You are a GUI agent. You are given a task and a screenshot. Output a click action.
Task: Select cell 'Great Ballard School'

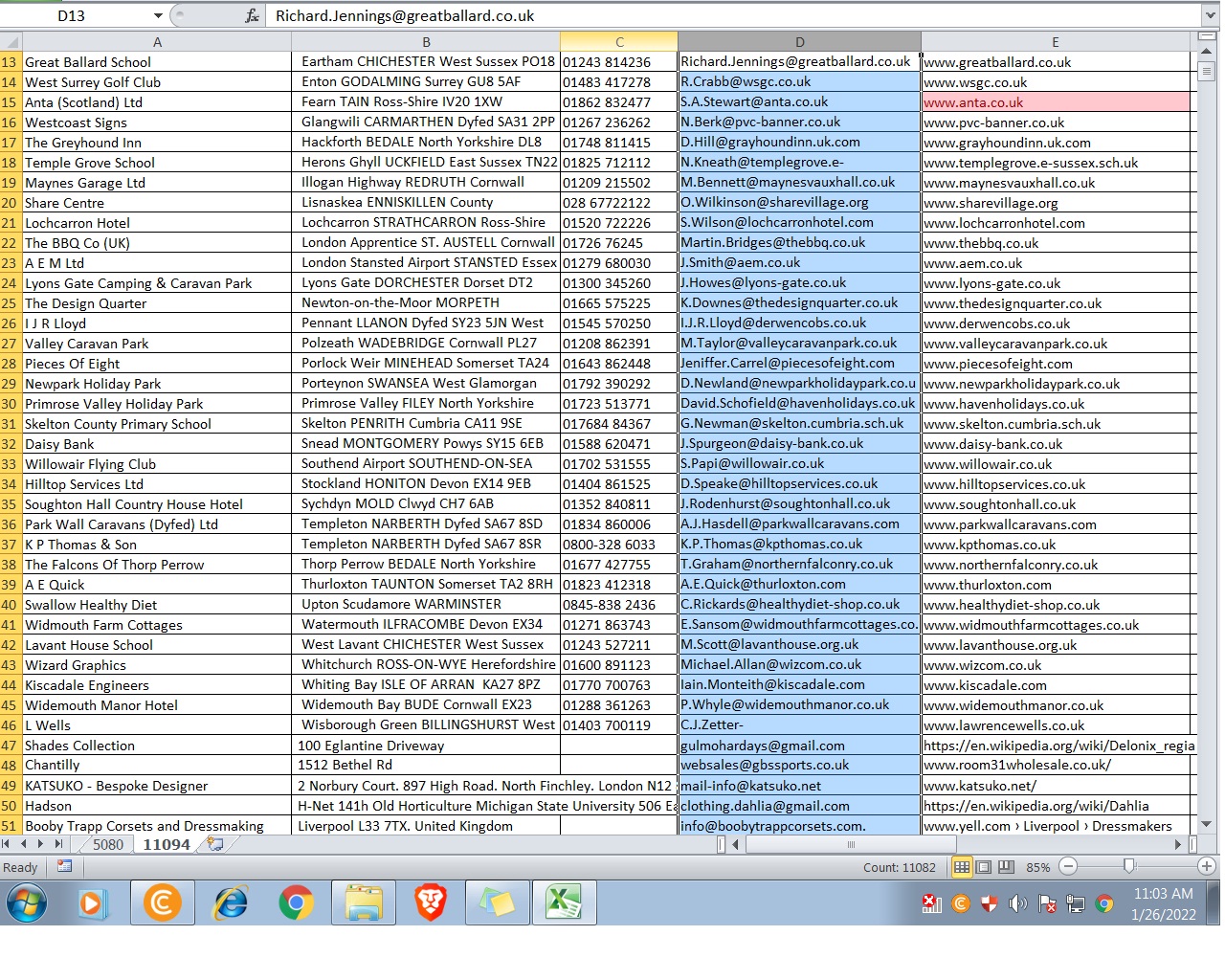(157, 61)
